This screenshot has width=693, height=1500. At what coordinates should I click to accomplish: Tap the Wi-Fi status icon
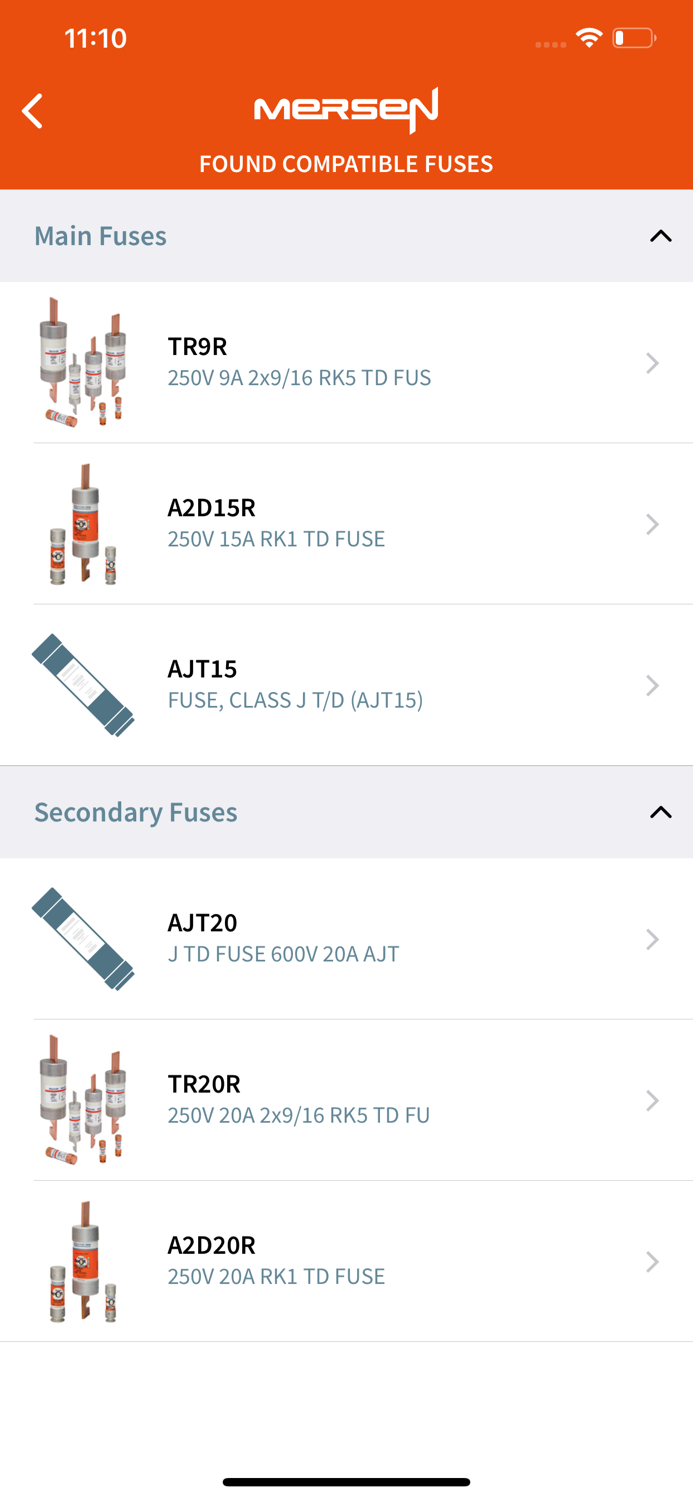[588, 36]
